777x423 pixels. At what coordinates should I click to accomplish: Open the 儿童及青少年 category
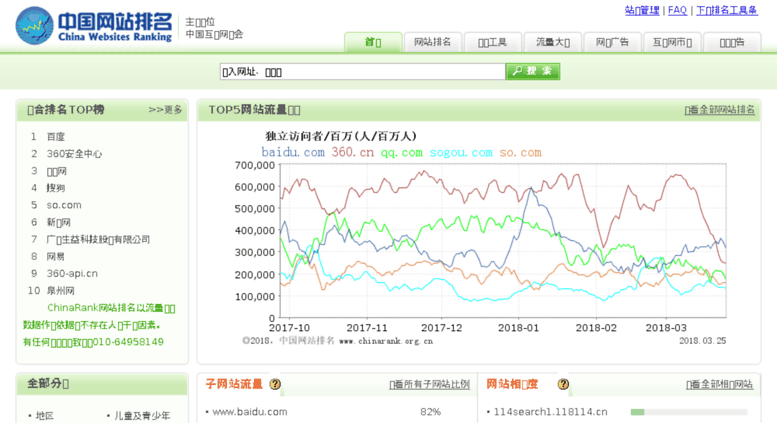tap(142, 416)
